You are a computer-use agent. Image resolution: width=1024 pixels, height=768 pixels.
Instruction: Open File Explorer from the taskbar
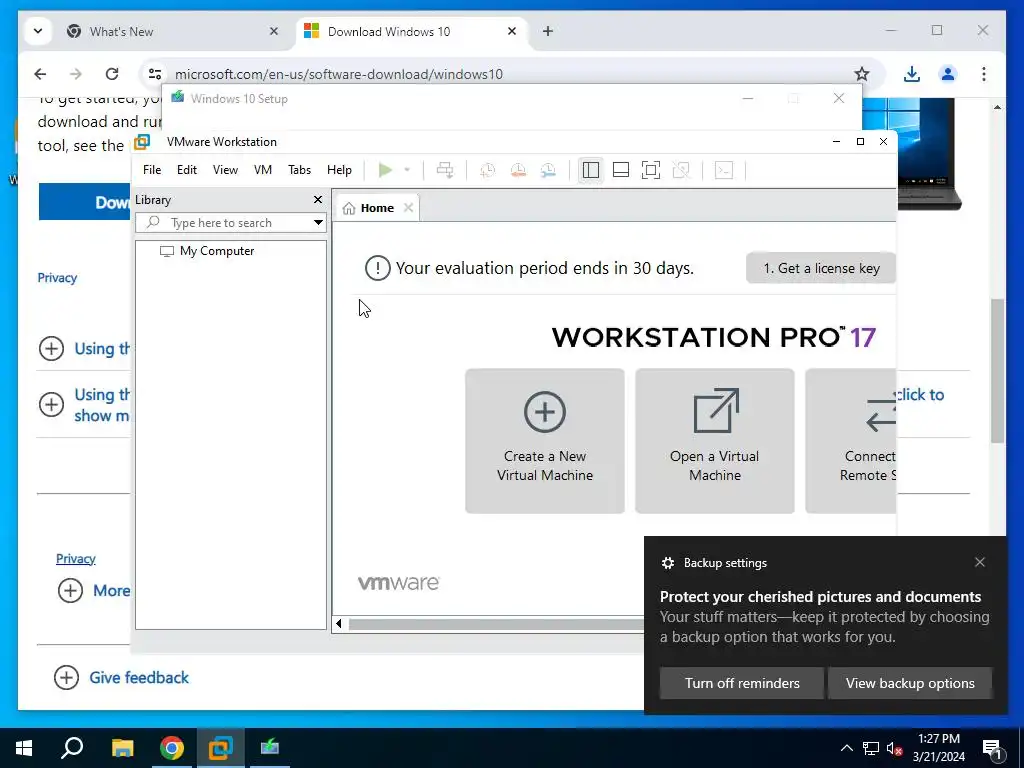[122, 748]
